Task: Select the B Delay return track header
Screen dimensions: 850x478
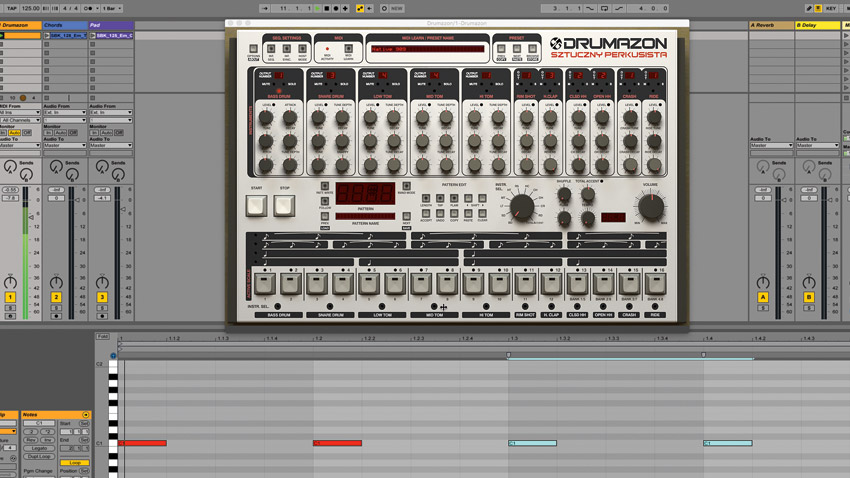Action: pyautogui.click(x=817, y=25)
